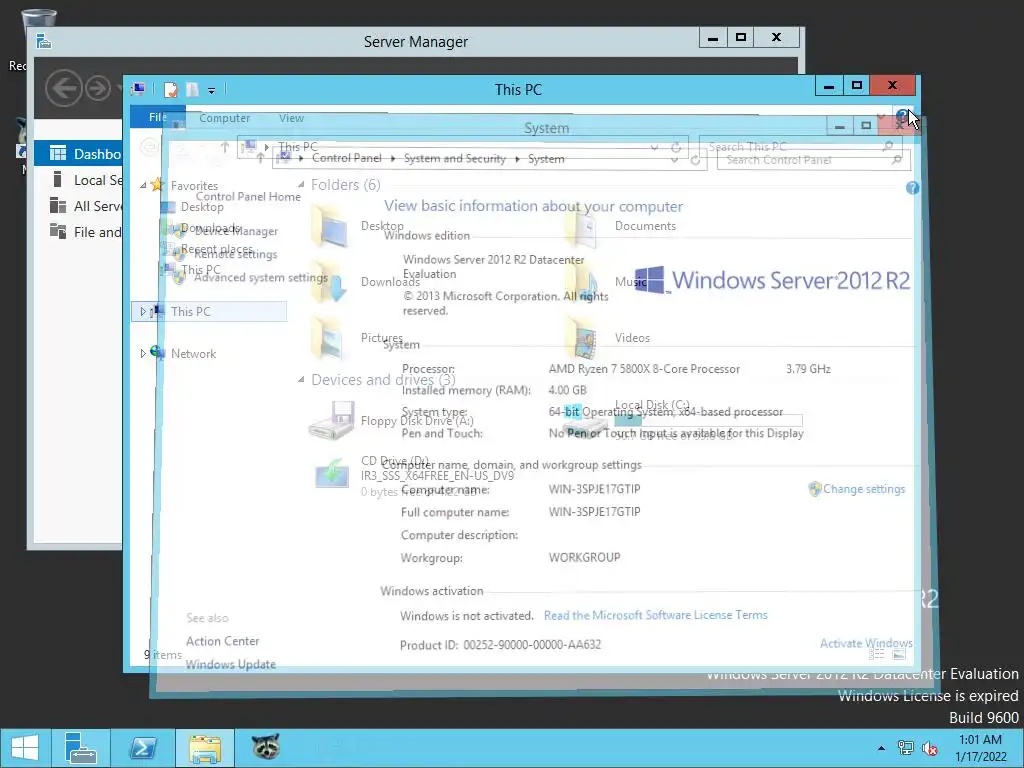Select the Documents folder icon
This screenshot has width=1024, height=768.
tap(581, 227)
